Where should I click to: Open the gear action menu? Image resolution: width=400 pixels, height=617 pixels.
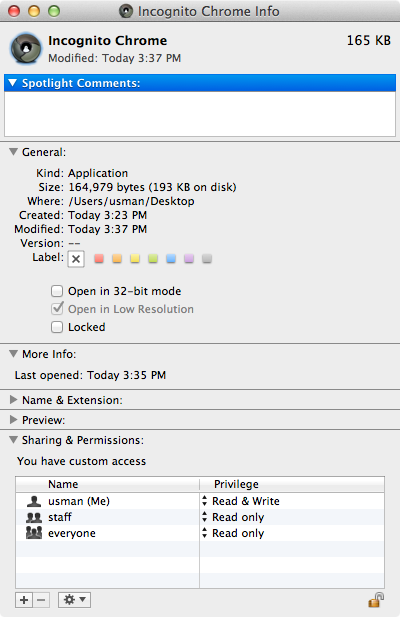tap(75, 600)
